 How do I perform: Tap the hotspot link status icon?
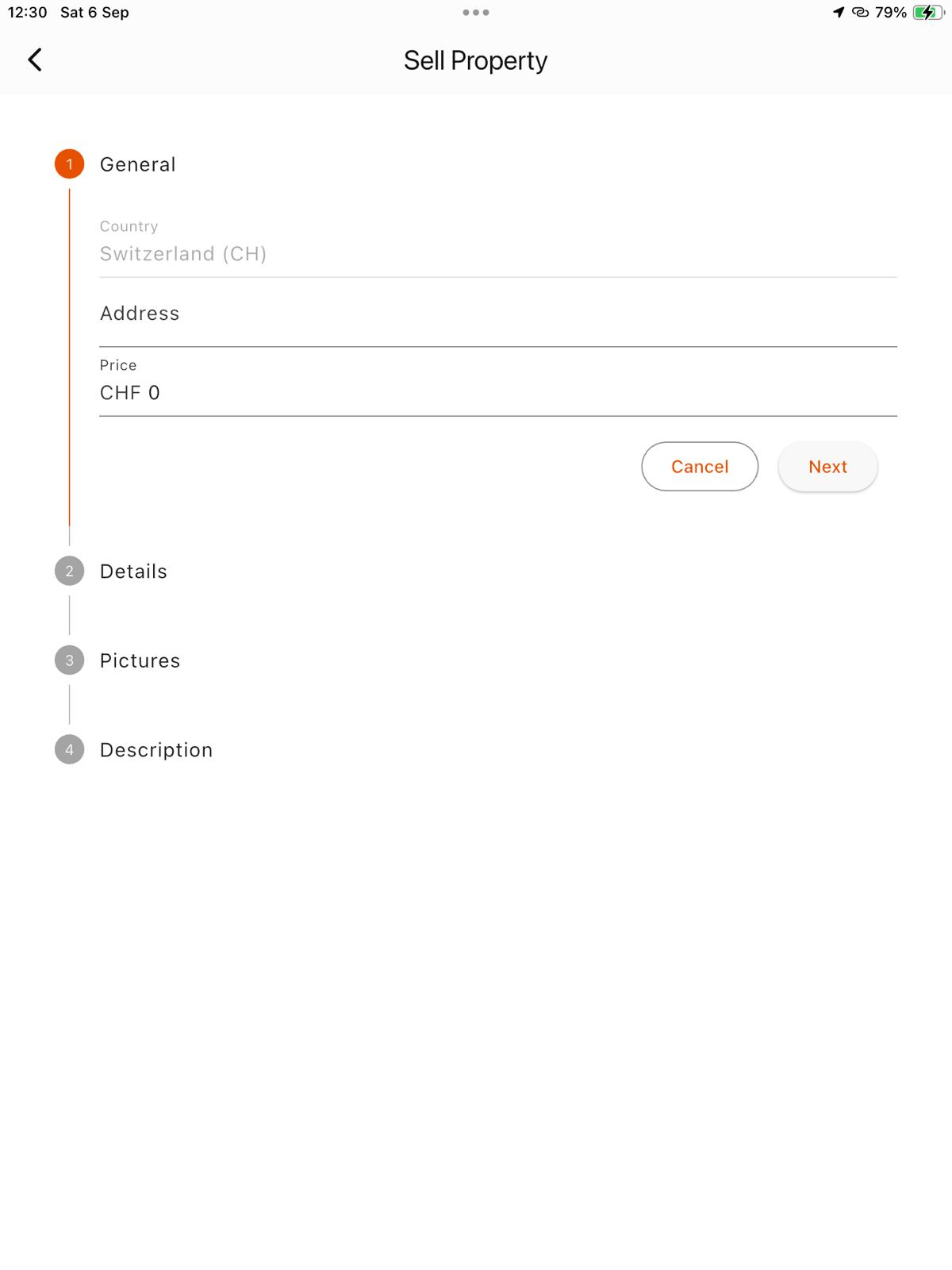[x=860, y=12]
